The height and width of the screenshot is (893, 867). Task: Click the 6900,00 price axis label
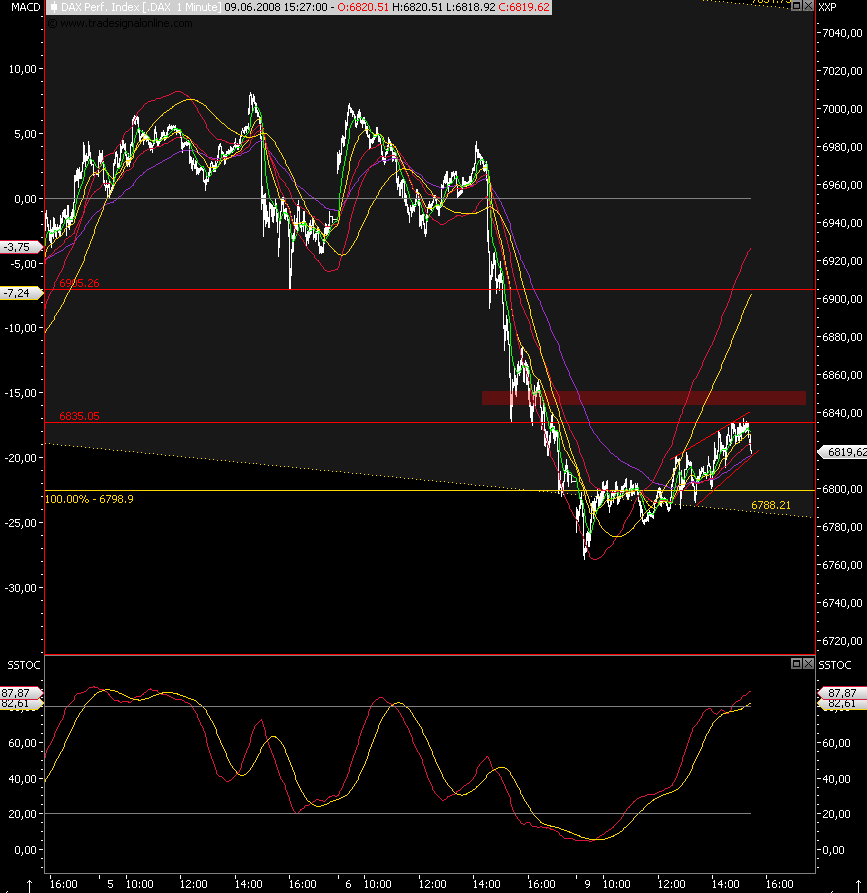coord(843,300)
